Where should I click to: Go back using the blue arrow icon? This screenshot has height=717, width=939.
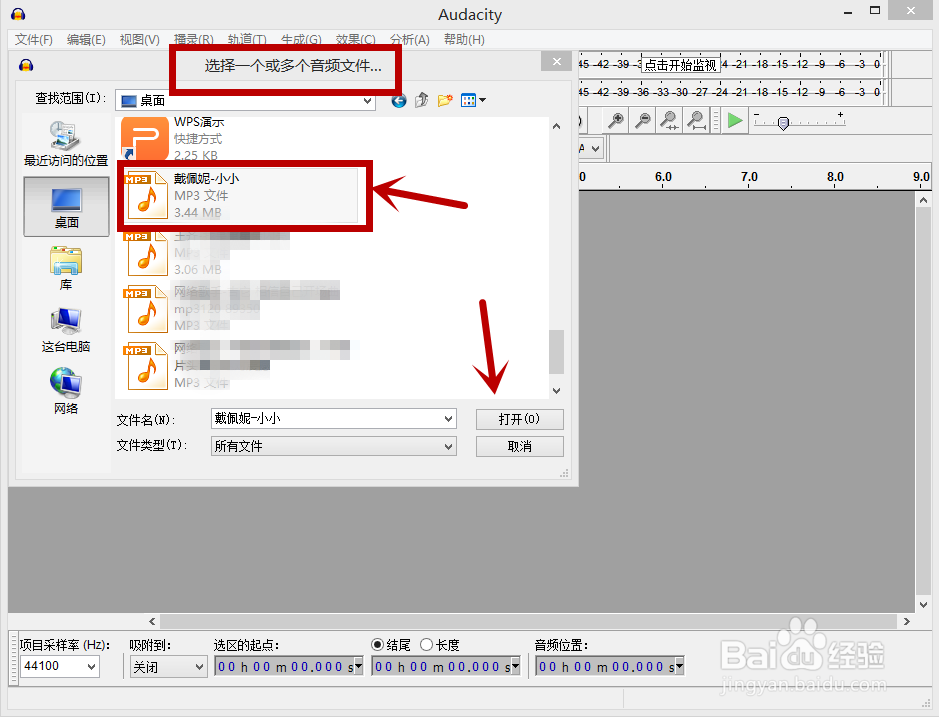pyautogui.click(x=399, y=101)
